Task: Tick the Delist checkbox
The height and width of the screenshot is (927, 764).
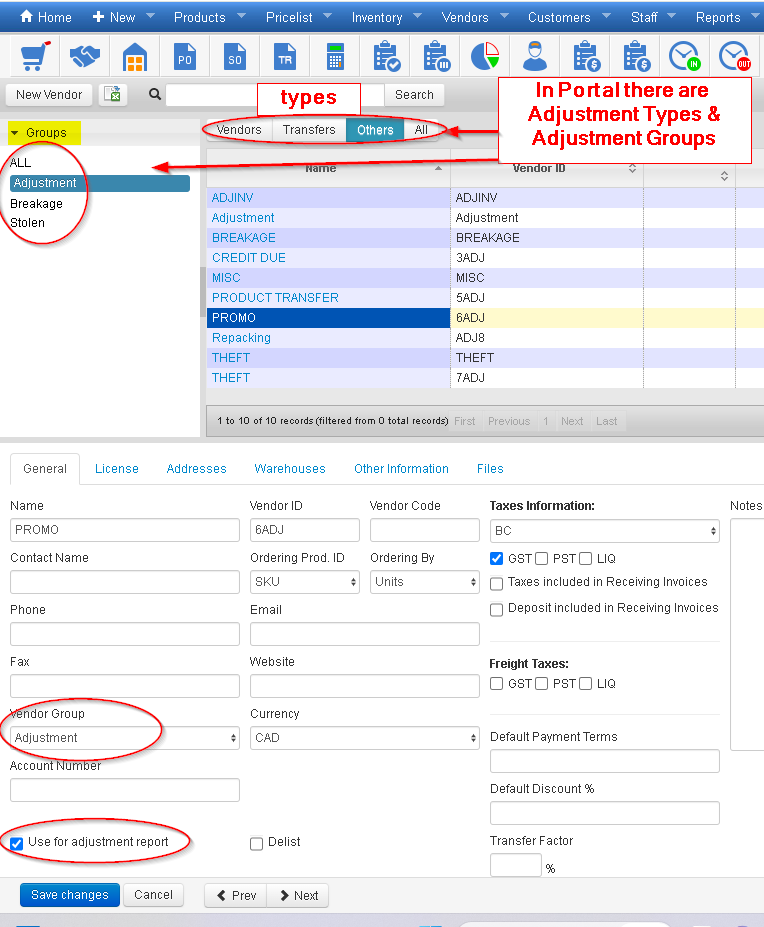Action: click(x=256, y=843)
